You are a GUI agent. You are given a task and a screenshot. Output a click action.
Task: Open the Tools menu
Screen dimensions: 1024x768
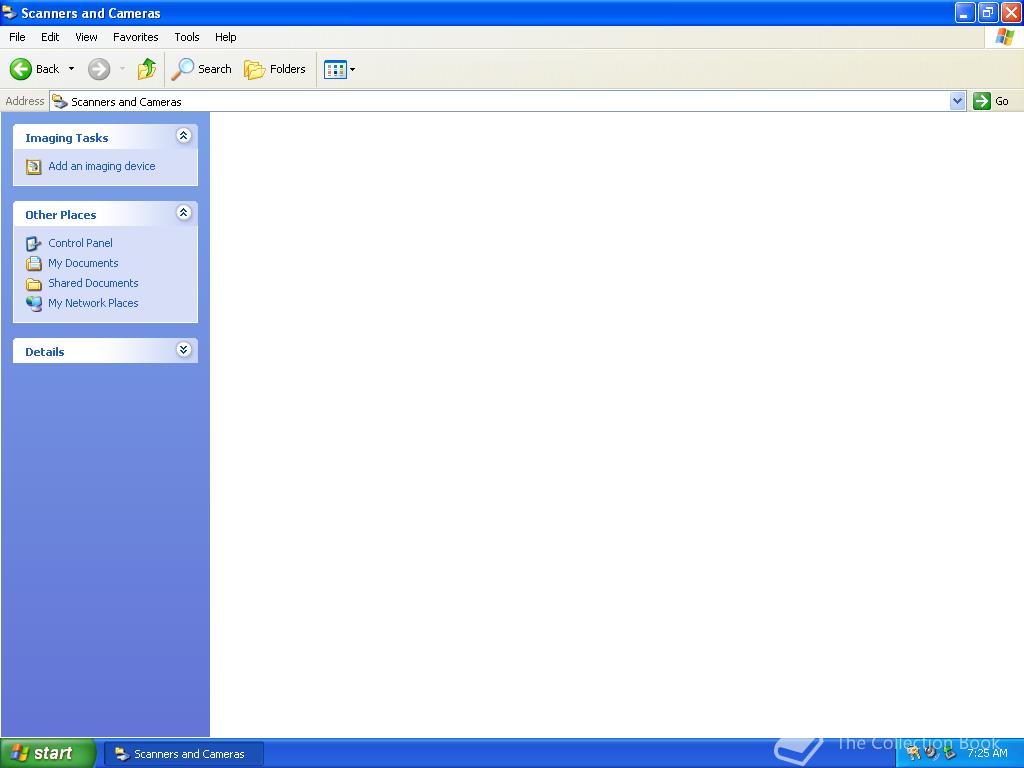[186, 37]
